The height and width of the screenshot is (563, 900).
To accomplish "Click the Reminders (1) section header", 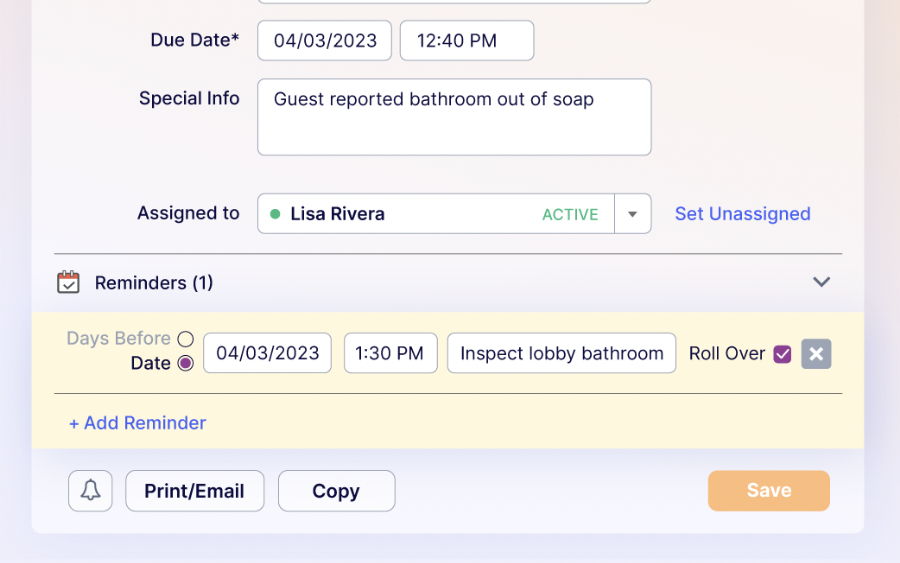I will coord(154,283).
